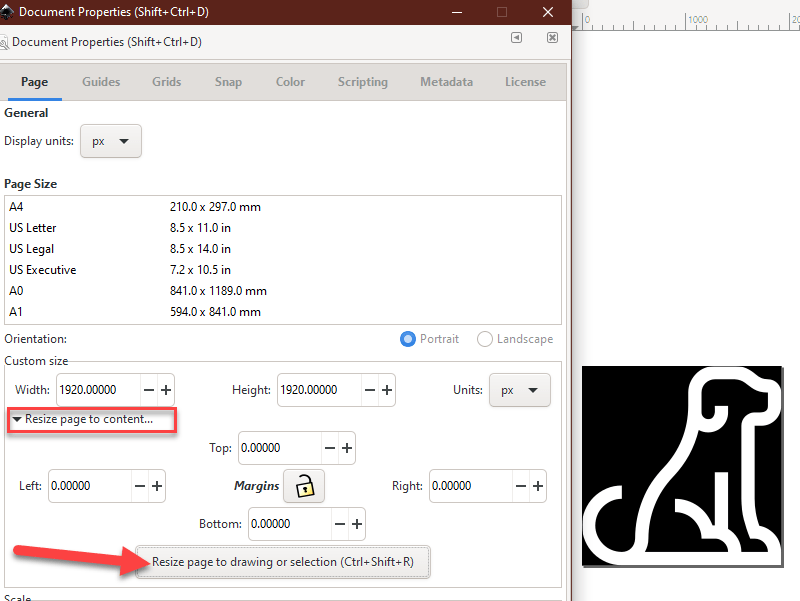Click the dock panel arrow icon
The width and height of the screenshot is (800, 601).
coord(516,38)
